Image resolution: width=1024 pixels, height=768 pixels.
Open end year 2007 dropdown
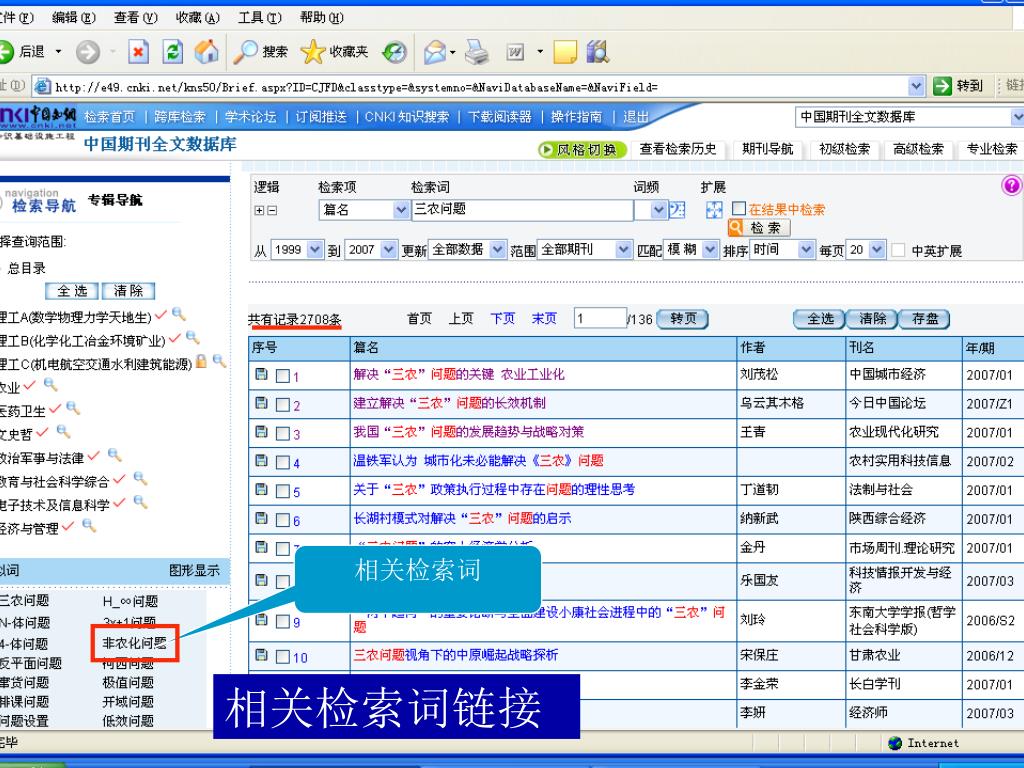coord(389,249)
